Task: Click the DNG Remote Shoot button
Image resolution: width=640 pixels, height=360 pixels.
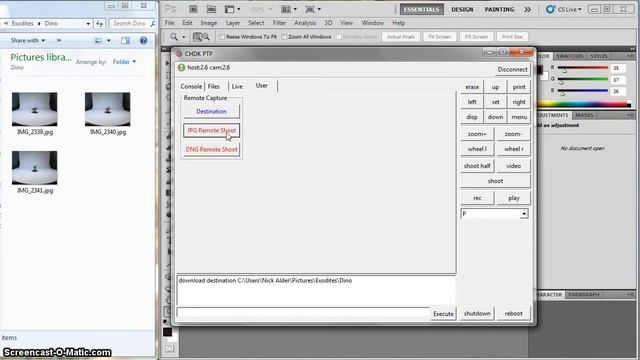Action: (211, 149)
